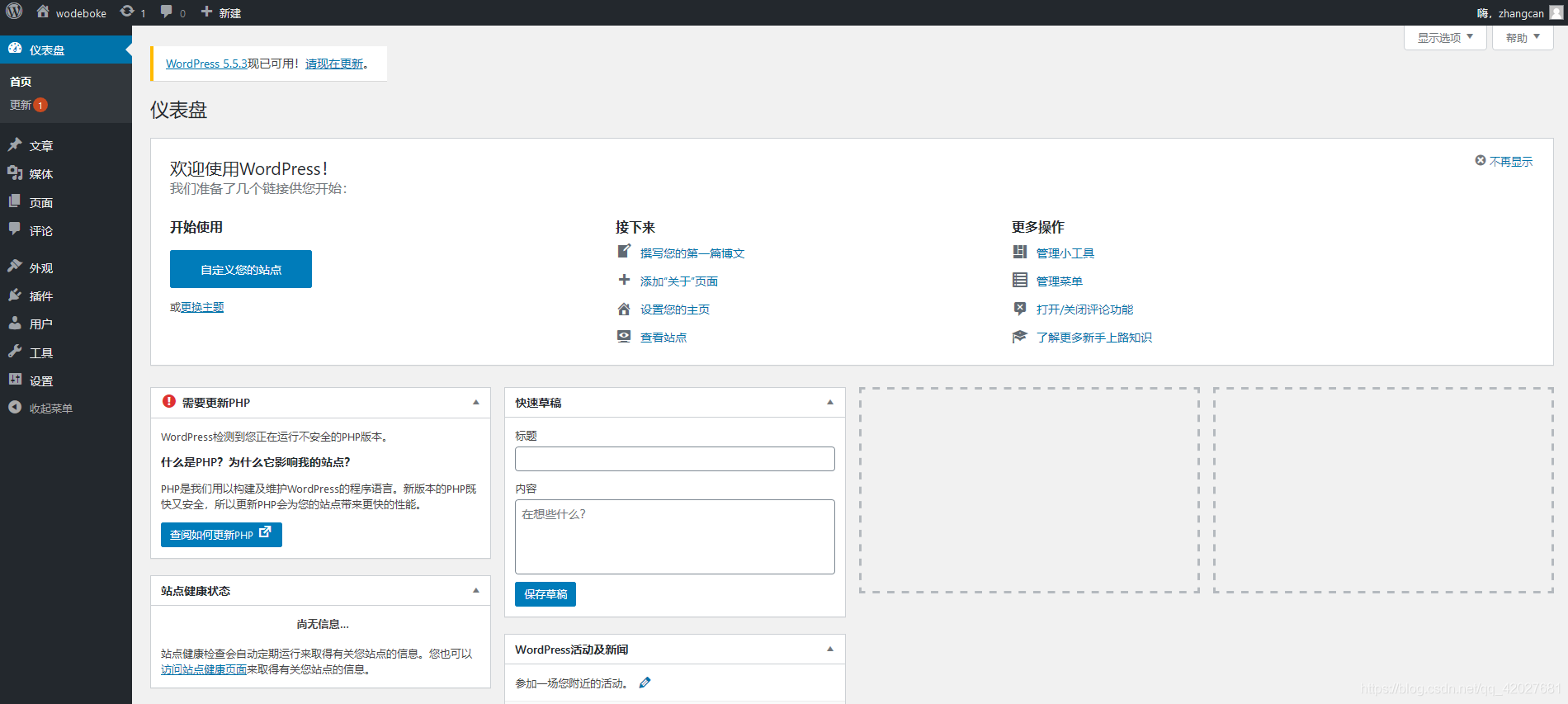Screen dimensions: 1568x704
Task: Click pencil icon to edit event location
Action: point(645,683)
